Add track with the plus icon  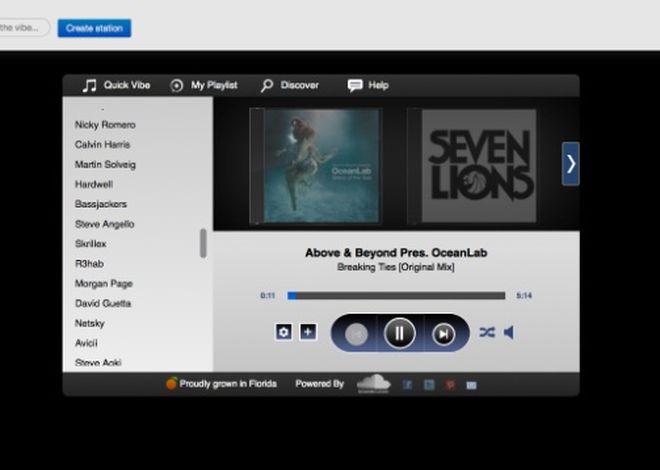(308, 332)
